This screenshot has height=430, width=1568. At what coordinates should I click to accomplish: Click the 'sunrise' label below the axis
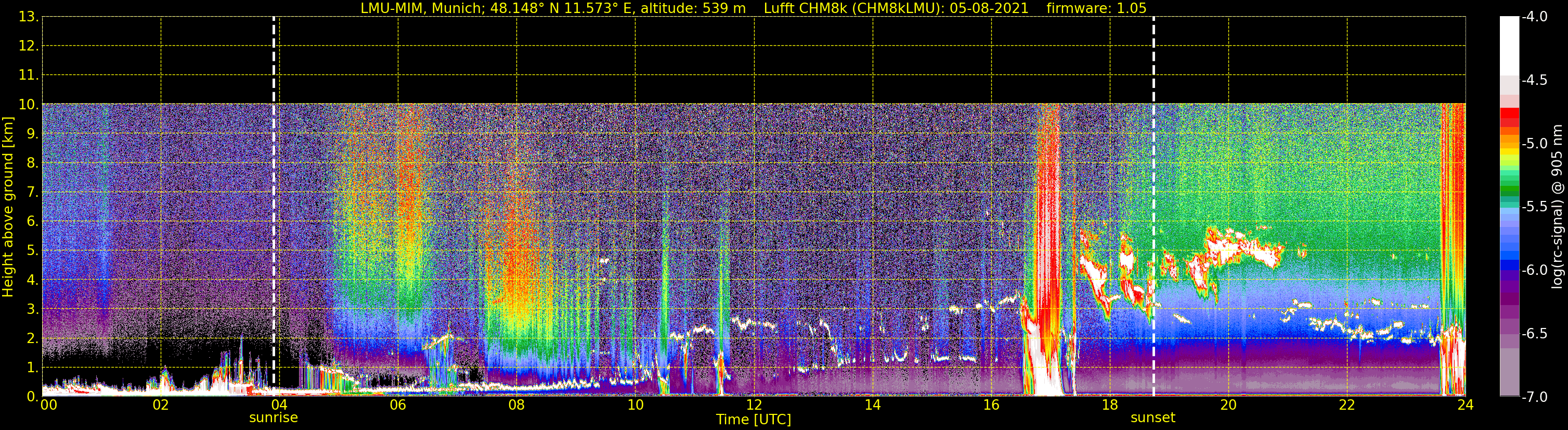coord(274,418)
